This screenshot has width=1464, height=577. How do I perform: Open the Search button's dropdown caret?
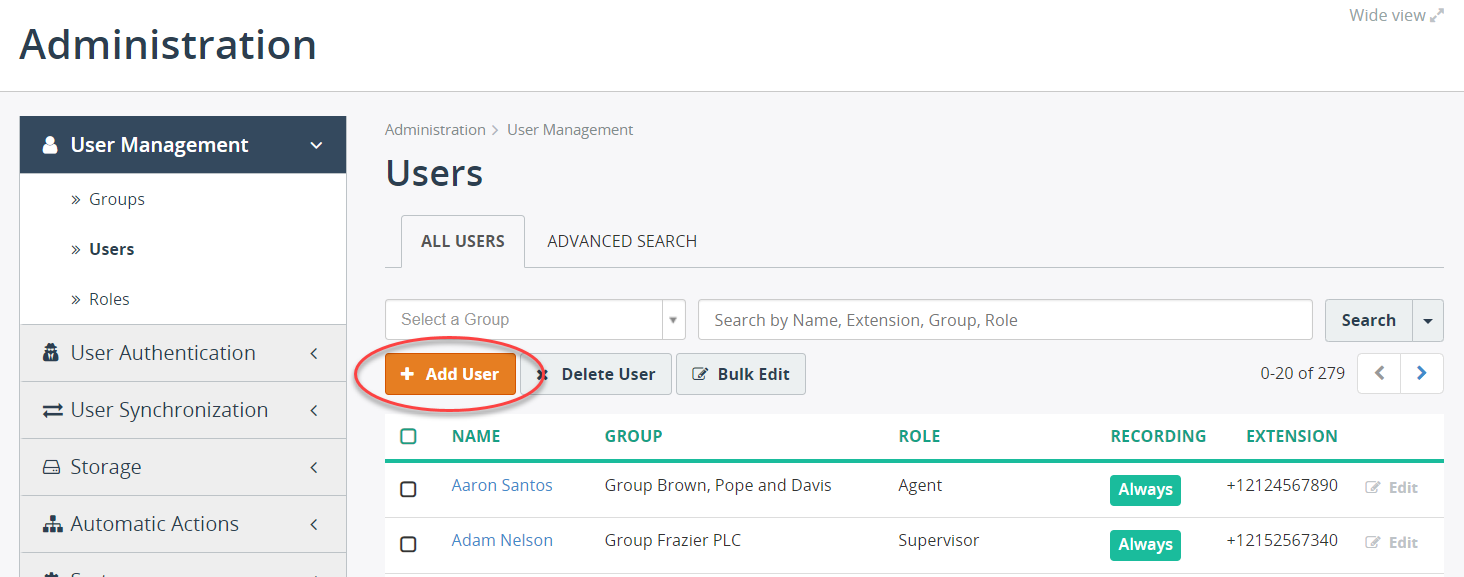point(1428,321)
